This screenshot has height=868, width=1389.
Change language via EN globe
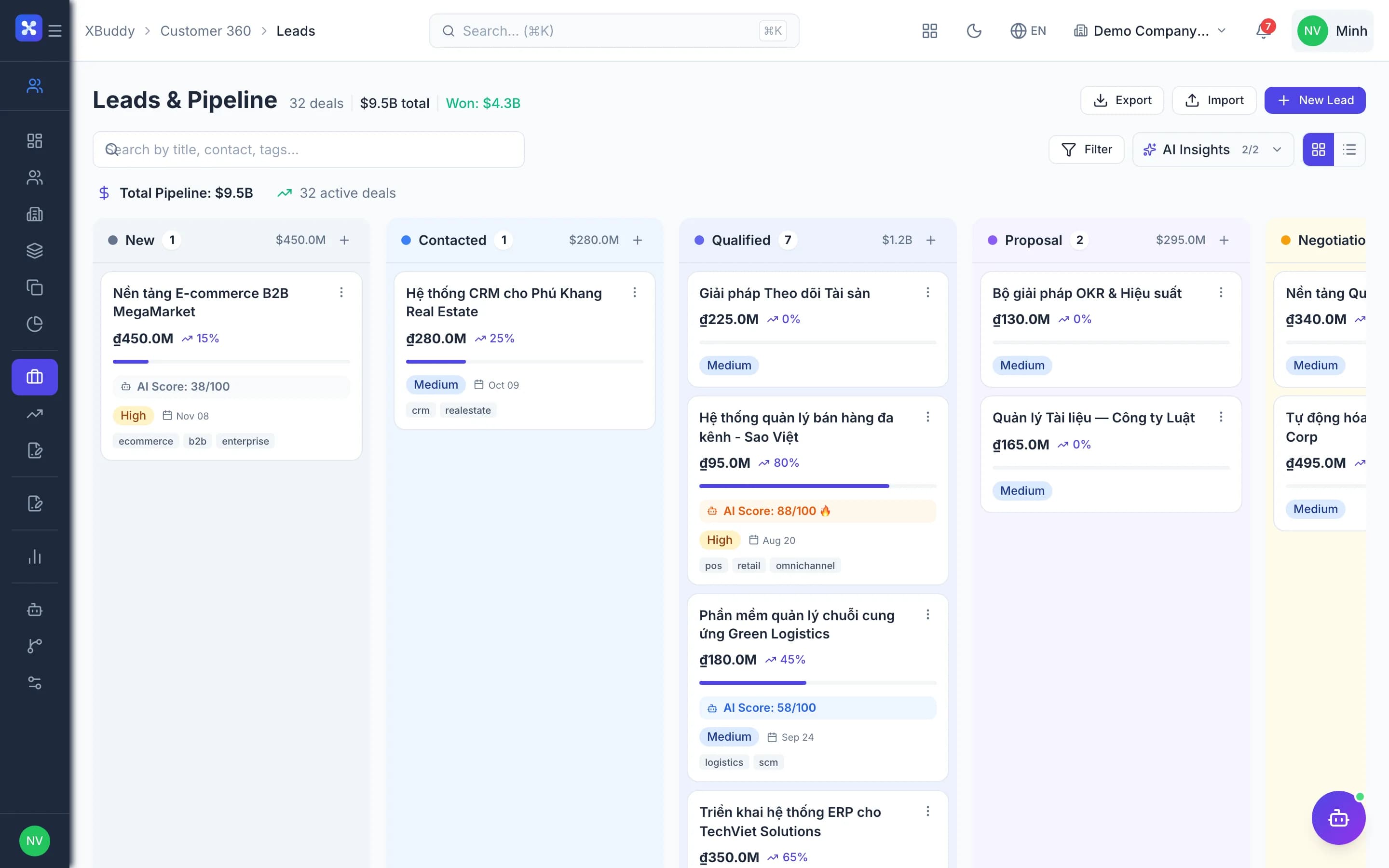[1028, 31]
